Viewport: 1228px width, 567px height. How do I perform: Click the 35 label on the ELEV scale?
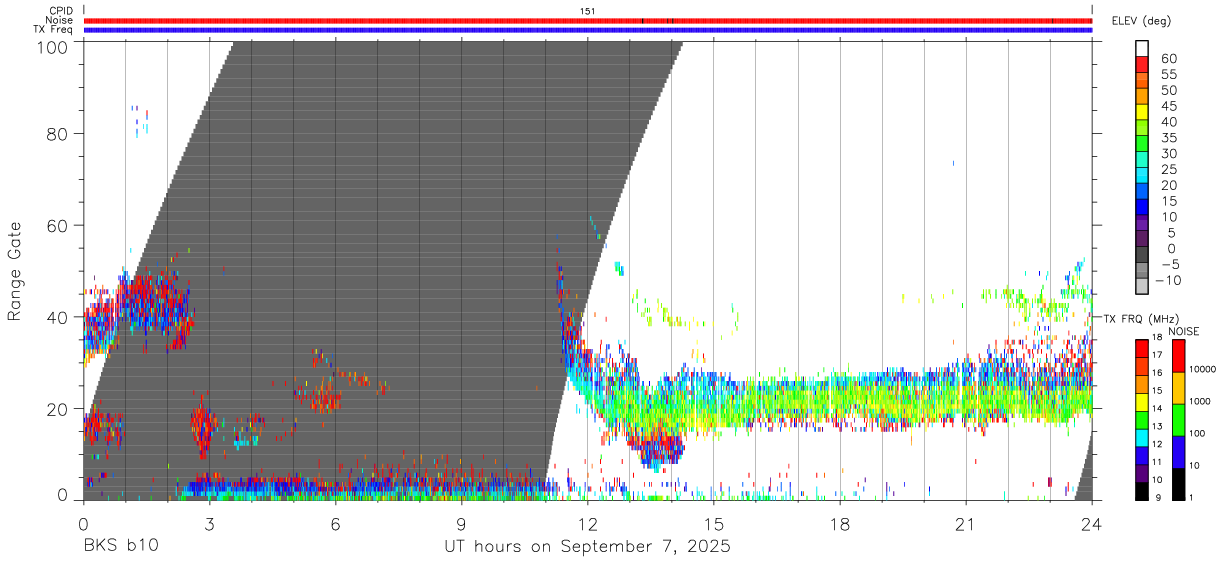click(1168, 138)
